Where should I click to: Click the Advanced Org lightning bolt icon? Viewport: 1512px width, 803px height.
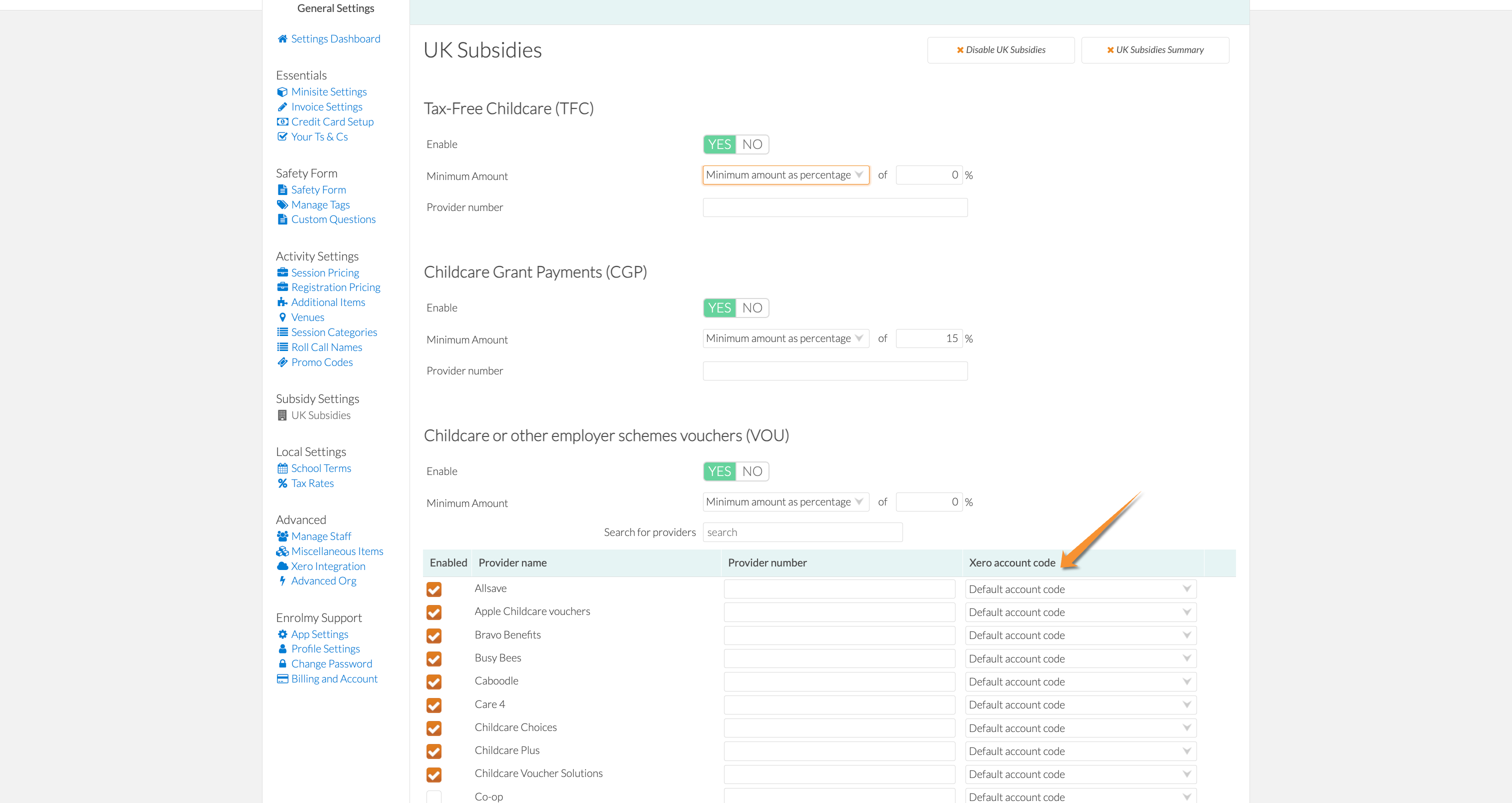click(x=282, y=580)
